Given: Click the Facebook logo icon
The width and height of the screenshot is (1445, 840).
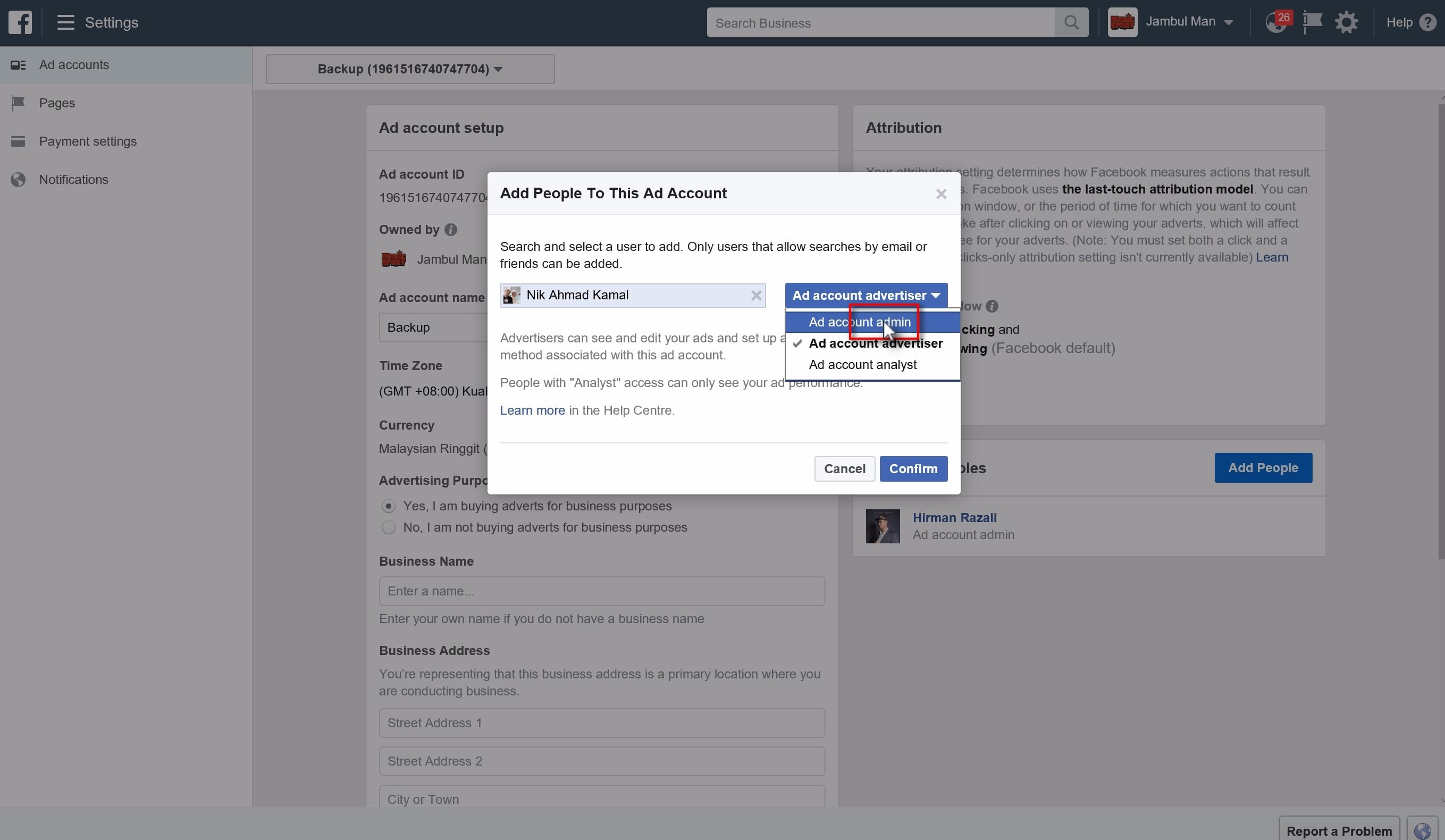Looking at the screenshot, I should [x=20, y=22].
